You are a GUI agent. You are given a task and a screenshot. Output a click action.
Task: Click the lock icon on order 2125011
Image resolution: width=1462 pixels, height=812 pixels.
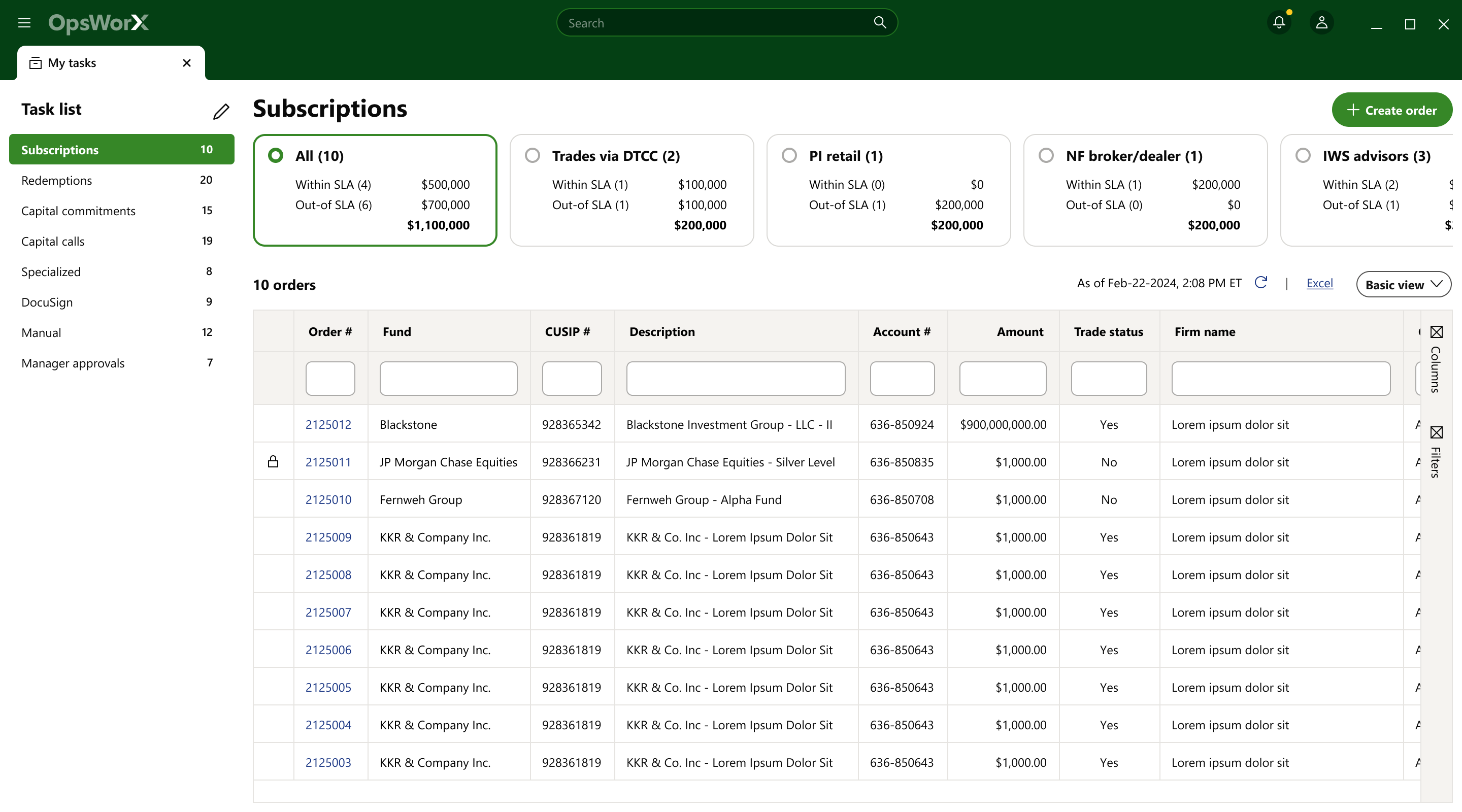click(x=273, y=461)
